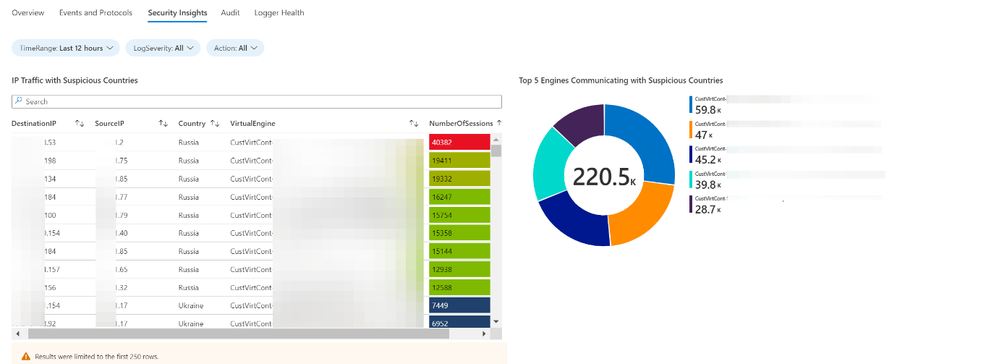The width and height of the screenshot is (999, 364).
Task: Select the Security Insights tab
Action: click(177, 13)
